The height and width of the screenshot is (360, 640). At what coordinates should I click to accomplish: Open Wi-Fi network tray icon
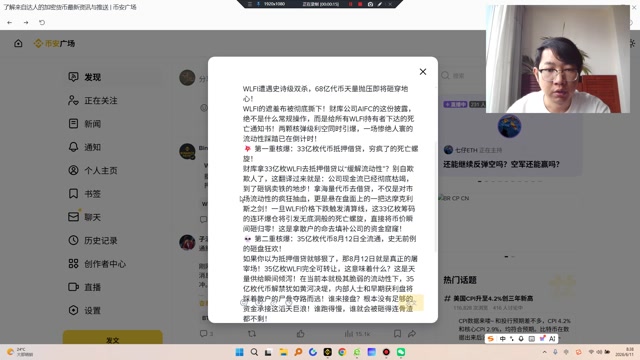[591, 352]
